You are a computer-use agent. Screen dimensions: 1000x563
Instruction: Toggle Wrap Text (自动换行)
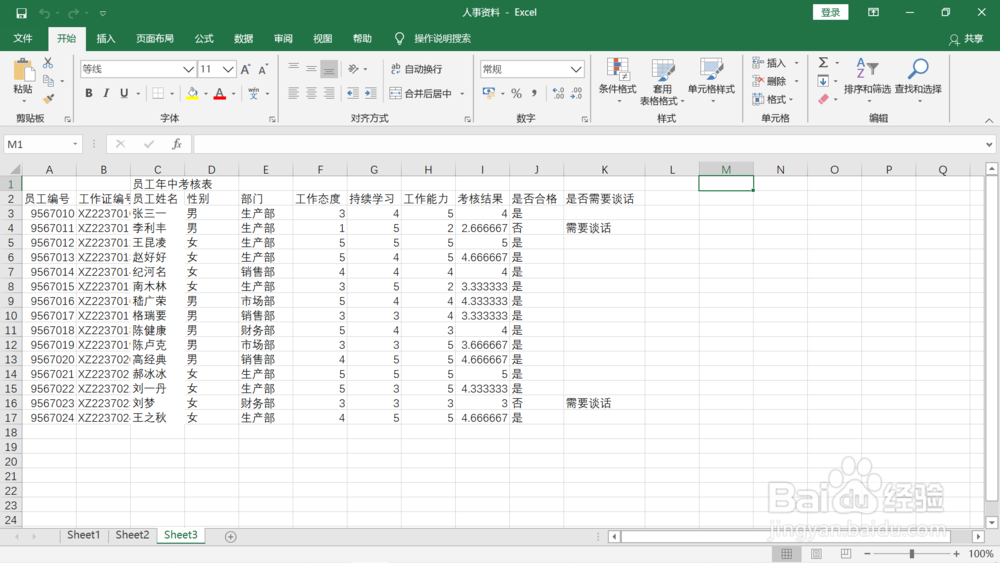(x=416, y=69)
